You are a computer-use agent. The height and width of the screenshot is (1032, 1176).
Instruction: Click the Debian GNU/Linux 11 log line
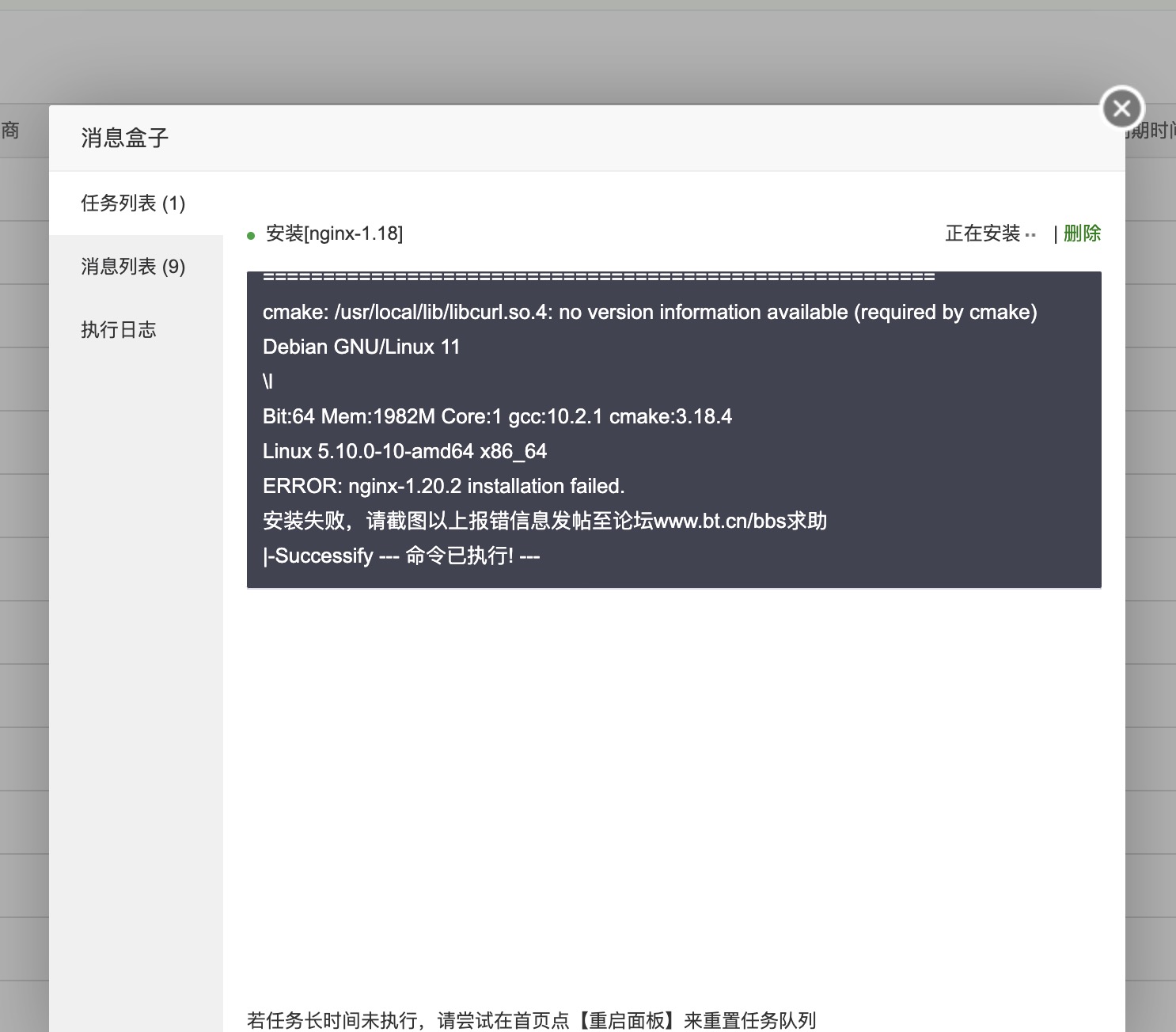(x=361, y=347)
